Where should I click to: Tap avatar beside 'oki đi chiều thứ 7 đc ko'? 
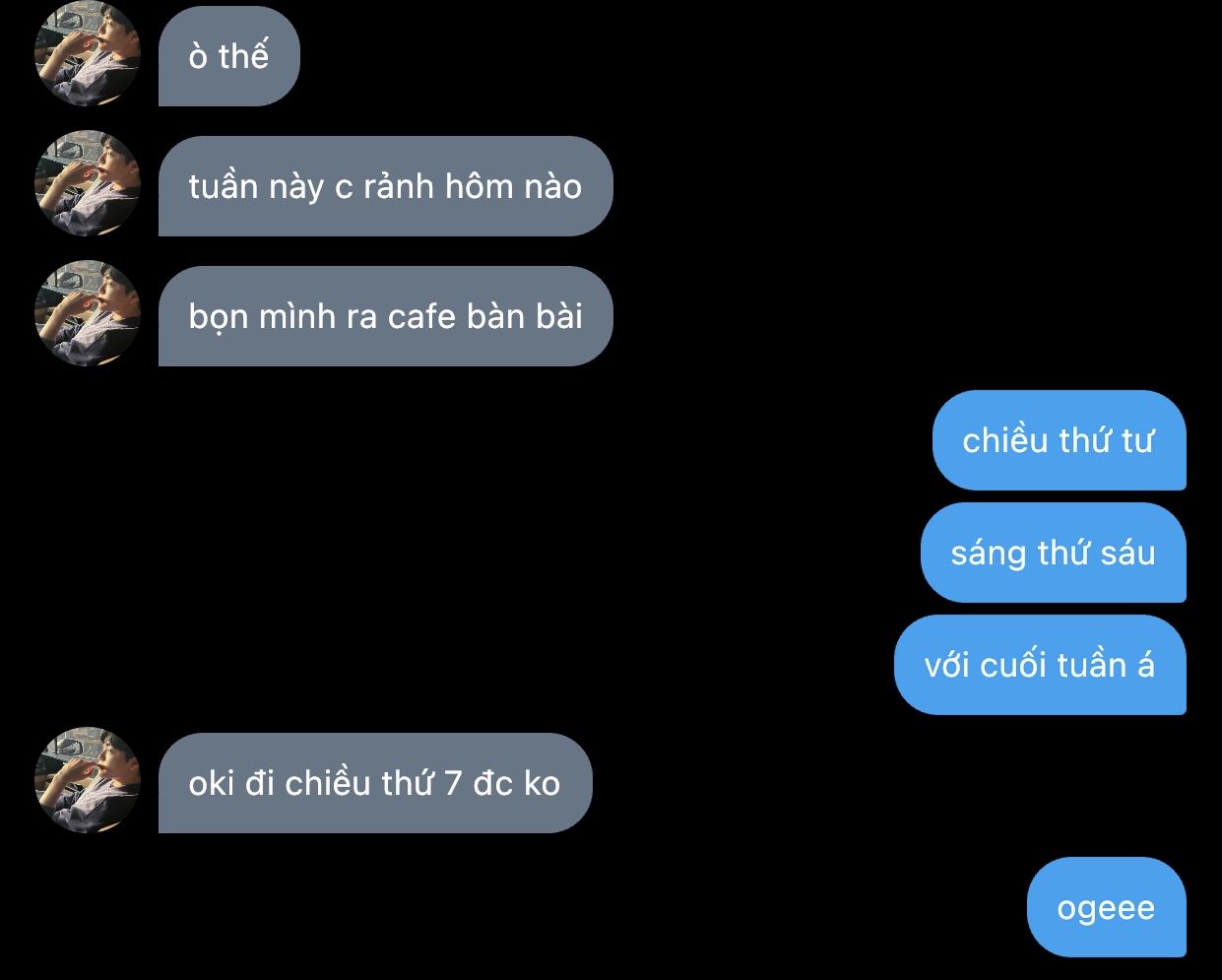click(x=88, y=782)
